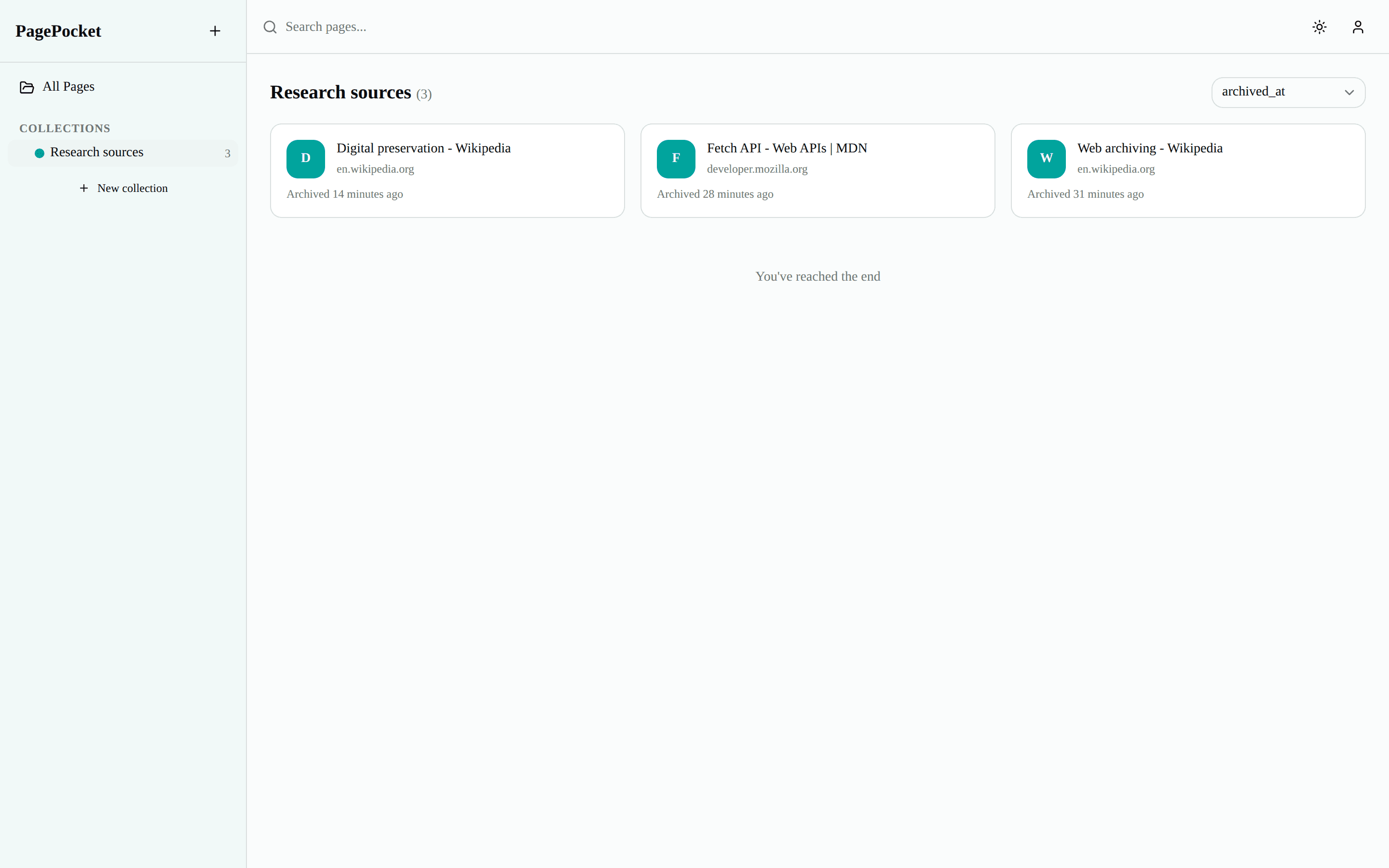Focus the Search pages input field
The width and height of the screenshot is (1389, 868).
775,27
